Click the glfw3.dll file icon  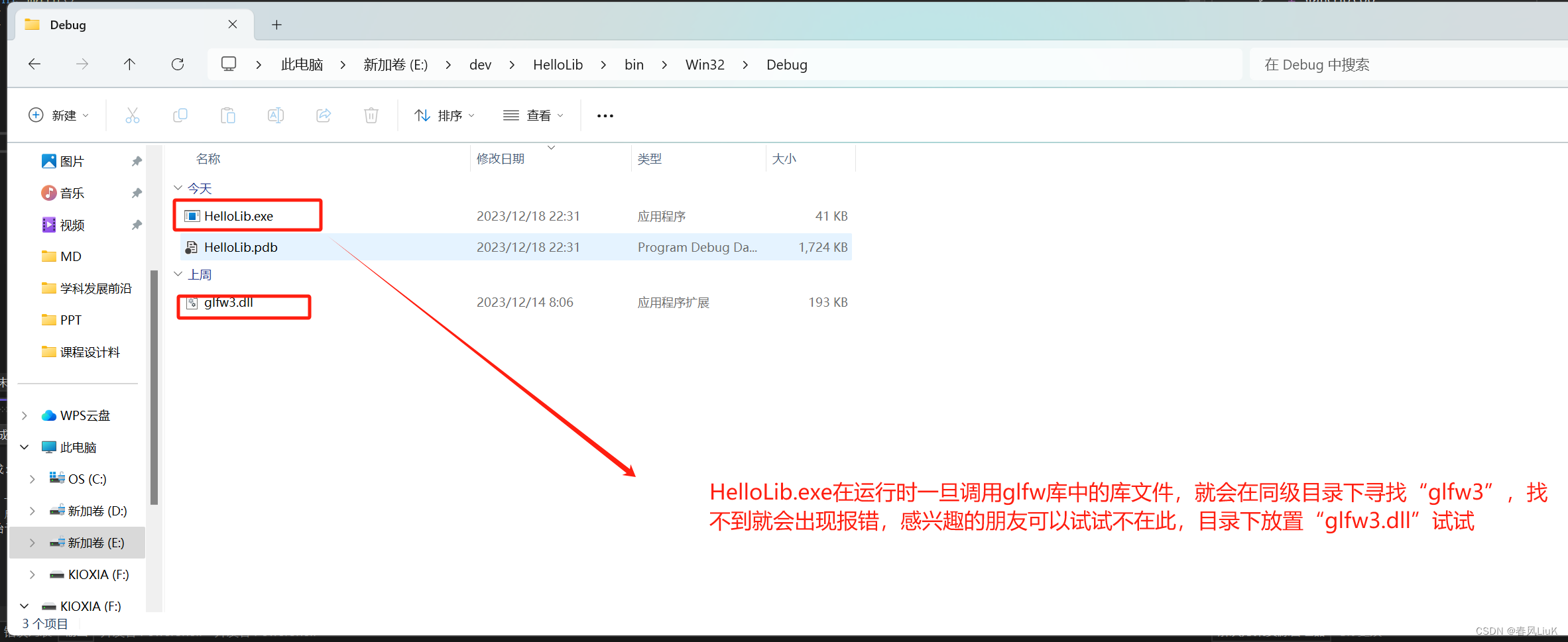point(192,303)
